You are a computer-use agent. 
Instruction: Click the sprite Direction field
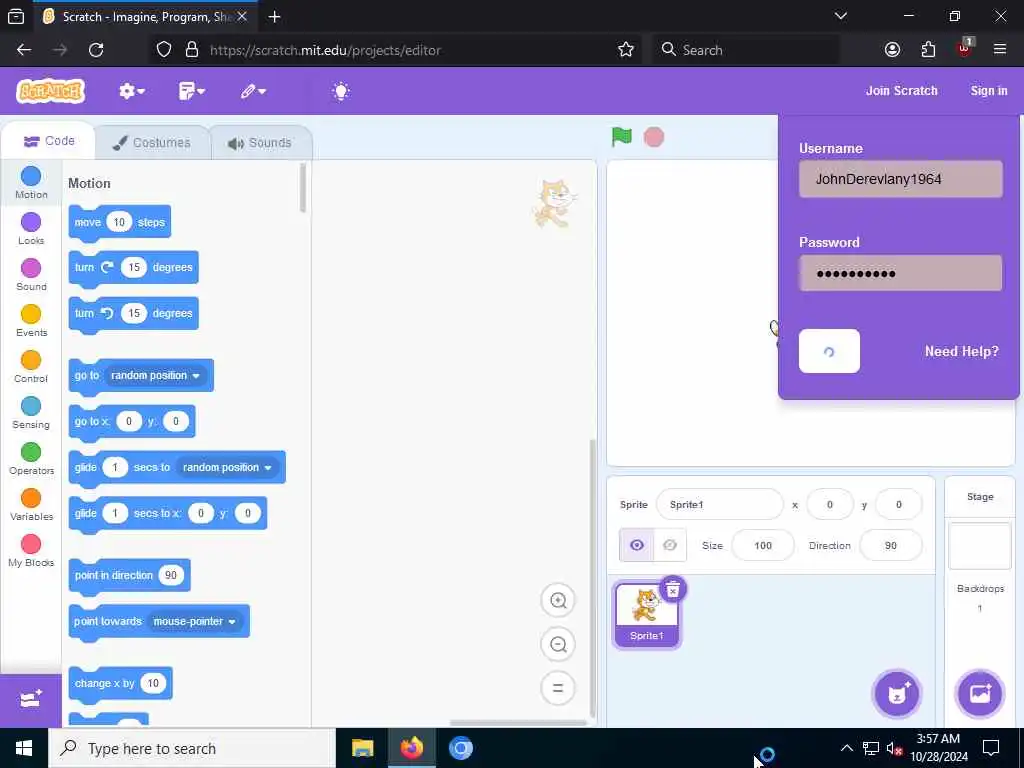pos(891,545)
